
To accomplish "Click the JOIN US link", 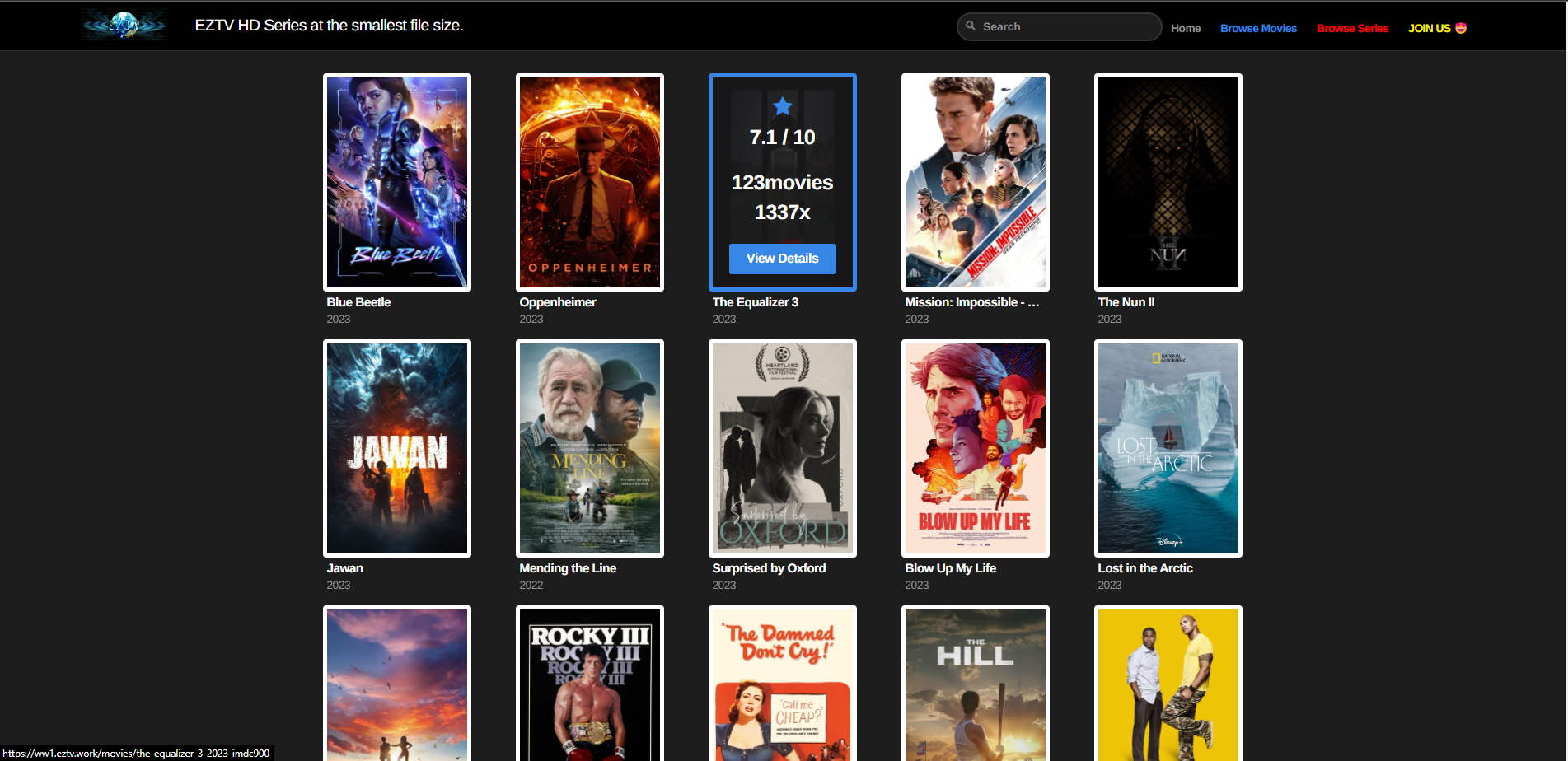I will [x=1437, y=28].
